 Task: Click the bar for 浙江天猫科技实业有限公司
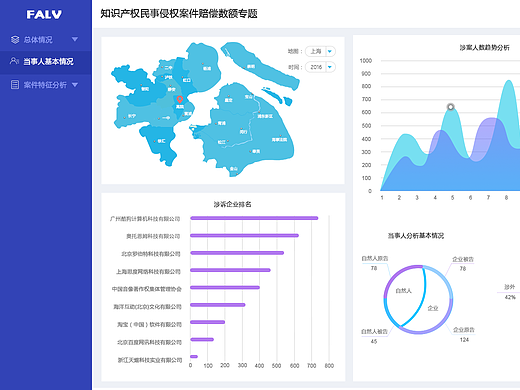point(194,357)
